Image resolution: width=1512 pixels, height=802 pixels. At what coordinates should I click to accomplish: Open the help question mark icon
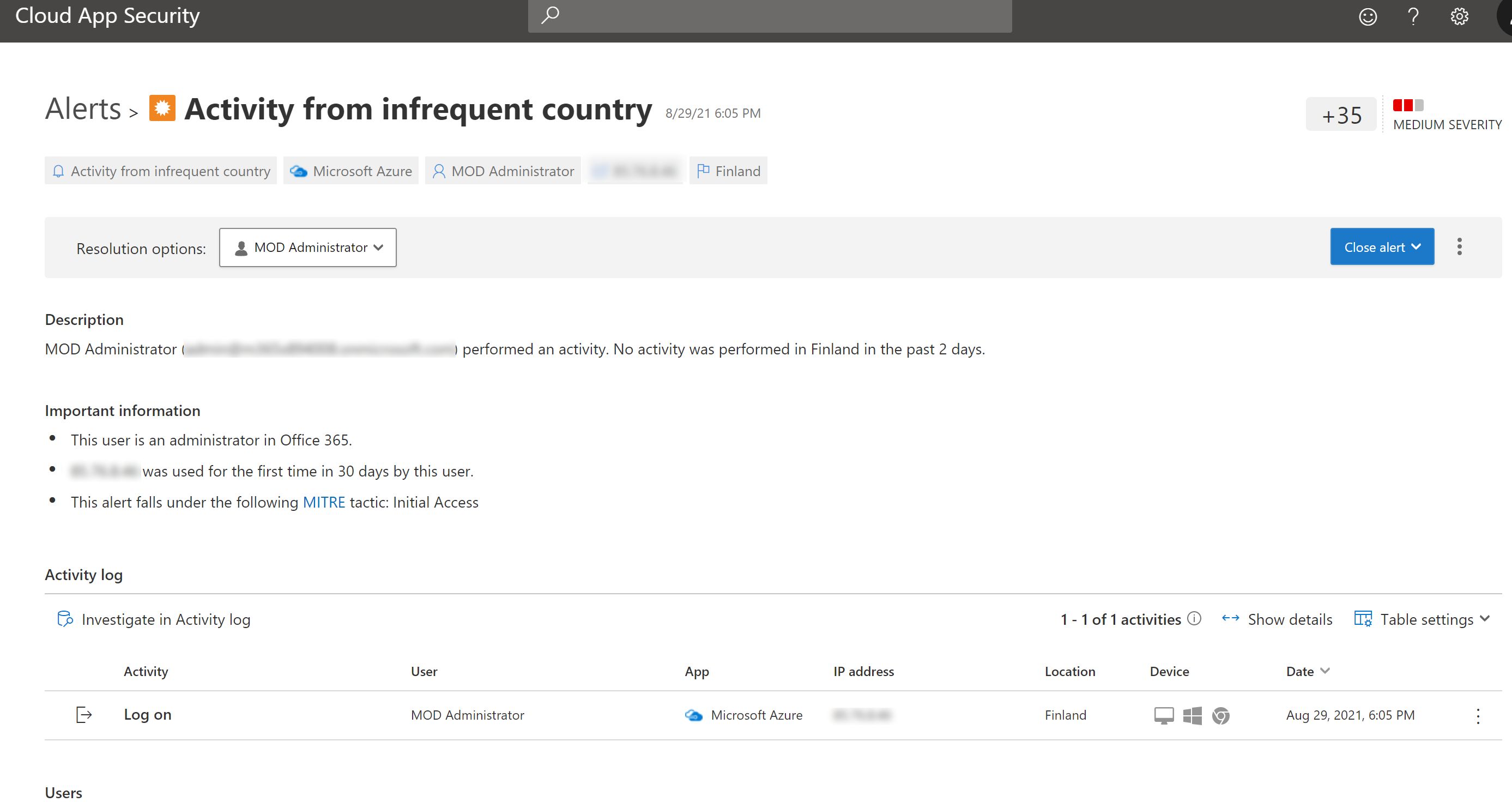tap(1413, 16)
